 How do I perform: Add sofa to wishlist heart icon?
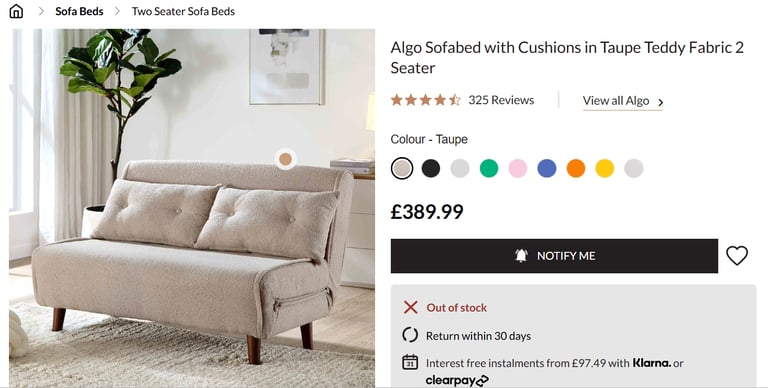tap(737, 255)
